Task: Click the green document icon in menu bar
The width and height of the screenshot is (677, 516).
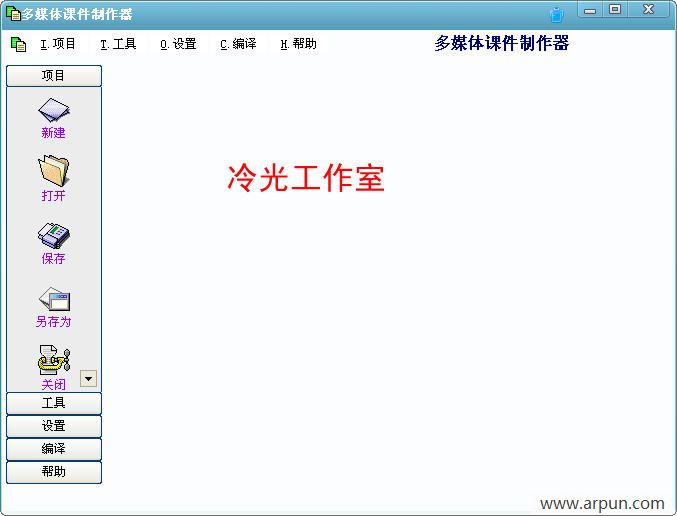Action: click(18, 44)
